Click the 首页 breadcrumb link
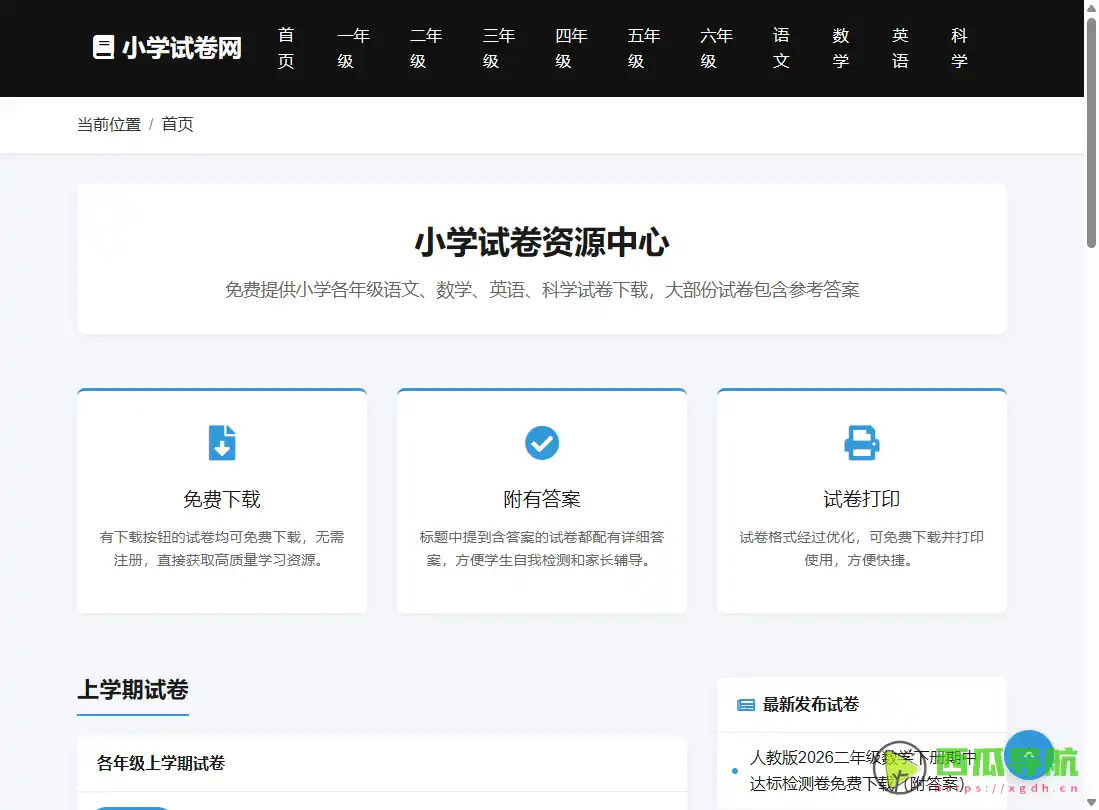 coord(177,123)
